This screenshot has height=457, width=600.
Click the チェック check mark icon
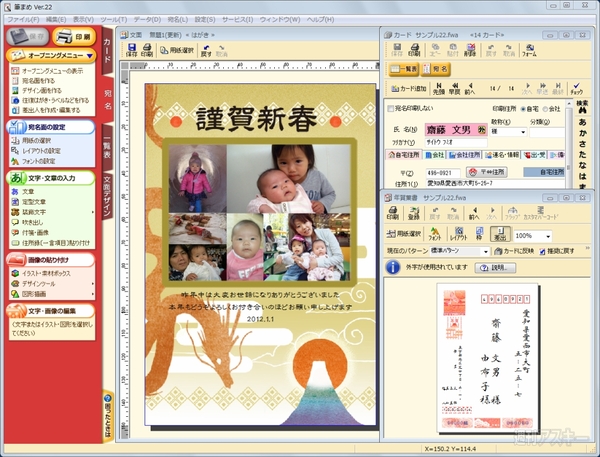click(x=576, y=88)
